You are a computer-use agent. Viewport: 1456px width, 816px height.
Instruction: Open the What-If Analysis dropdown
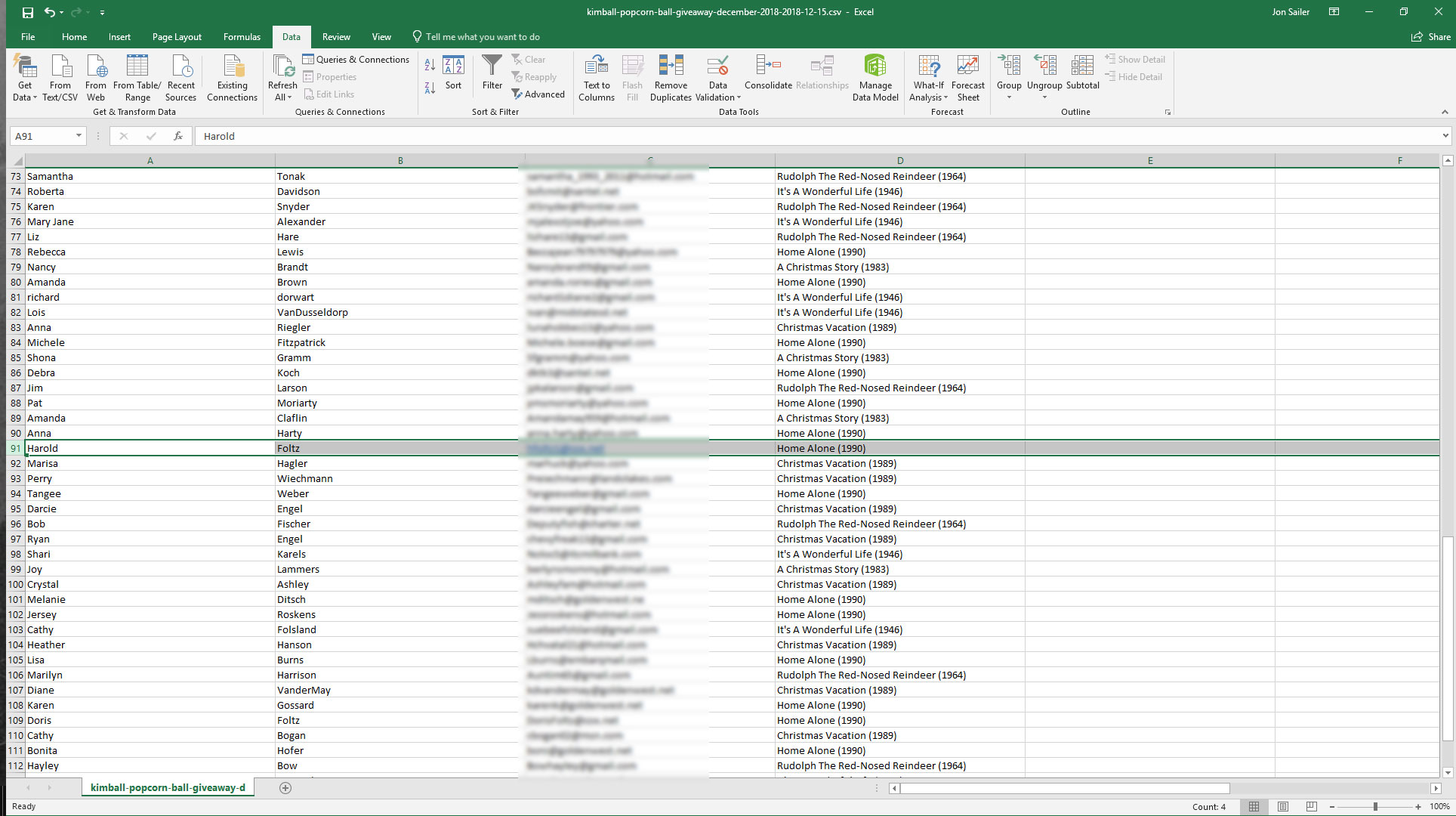click(928, 77)
